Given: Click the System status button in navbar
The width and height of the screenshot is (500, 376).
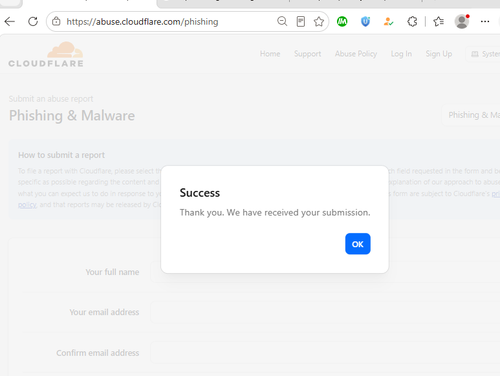Looking at the screenshot, I should (x=483, y=54).
